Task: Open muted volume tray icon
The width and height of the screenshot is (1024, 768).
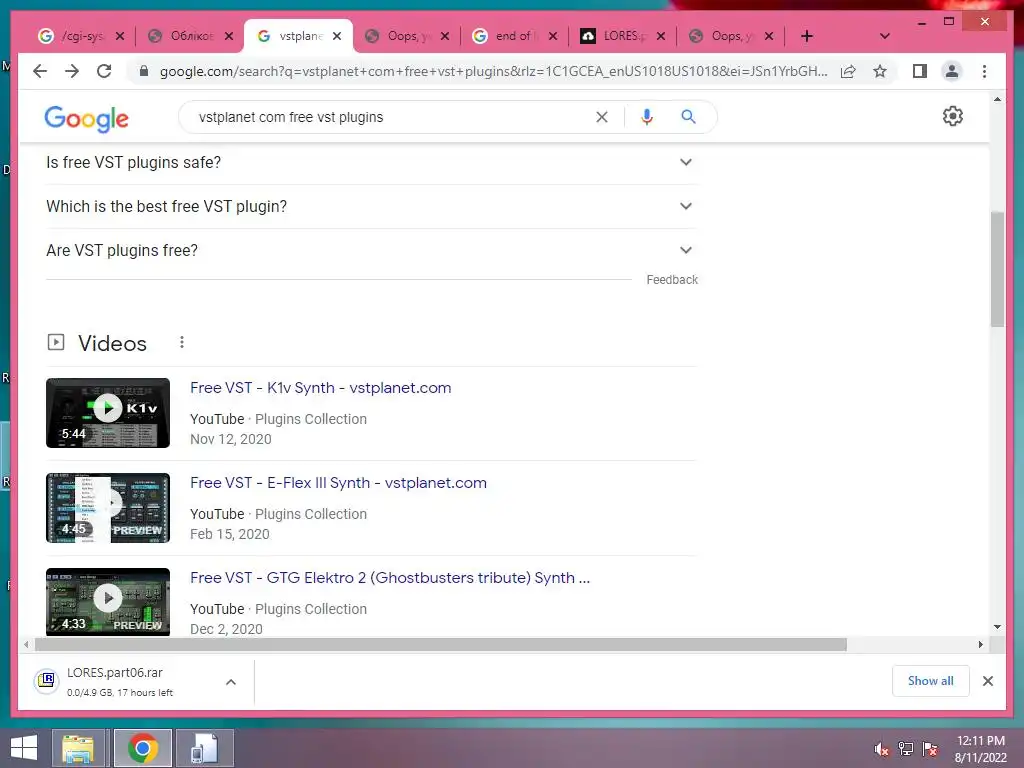Action: [881, 749]
